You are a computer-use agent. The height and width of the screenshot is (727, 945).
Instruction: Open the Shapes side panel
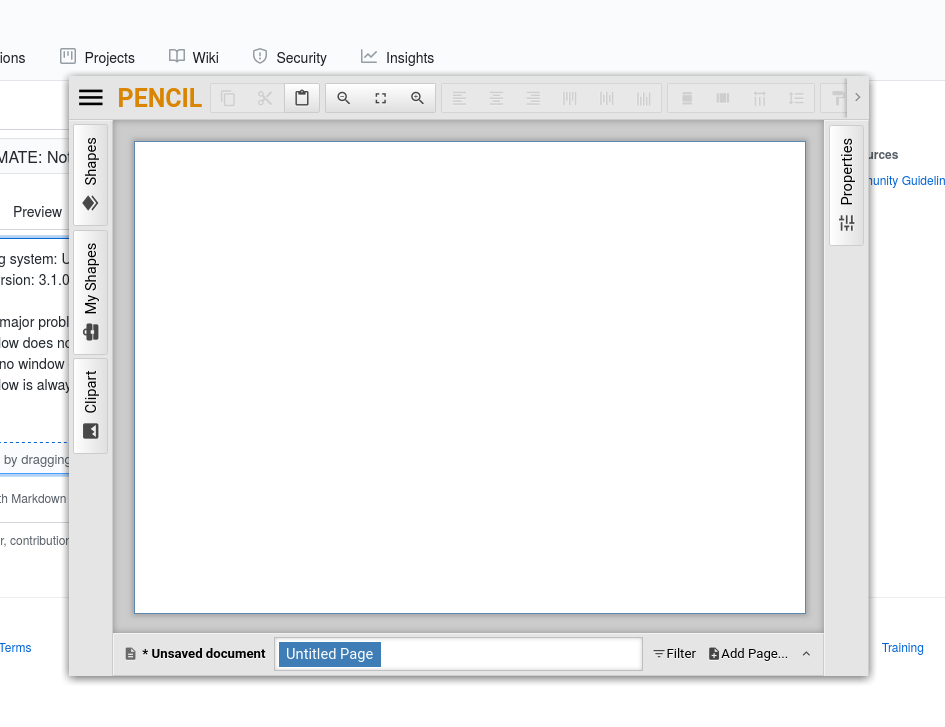coord(90,175)
